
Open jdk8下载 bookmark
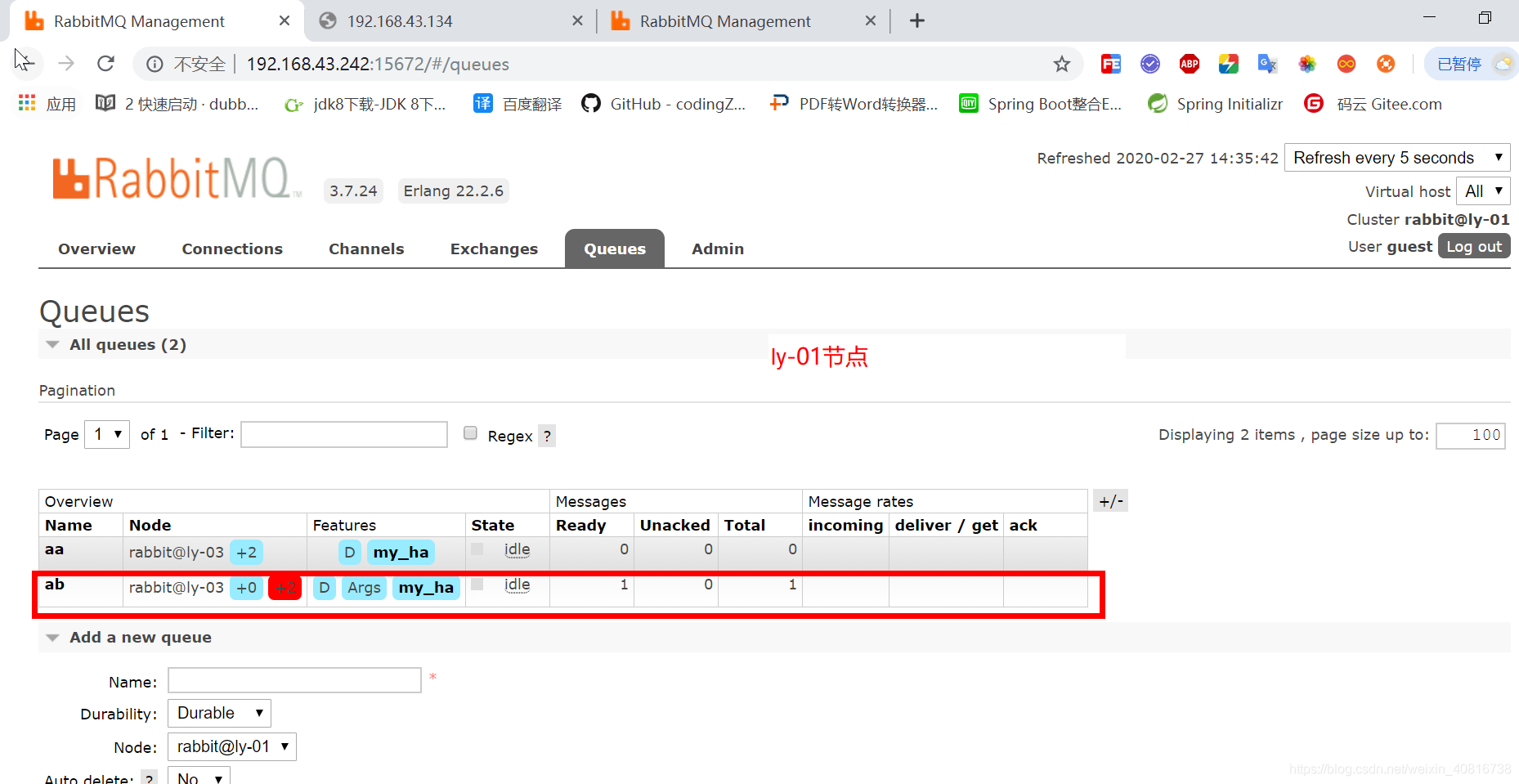coord(365,104)
